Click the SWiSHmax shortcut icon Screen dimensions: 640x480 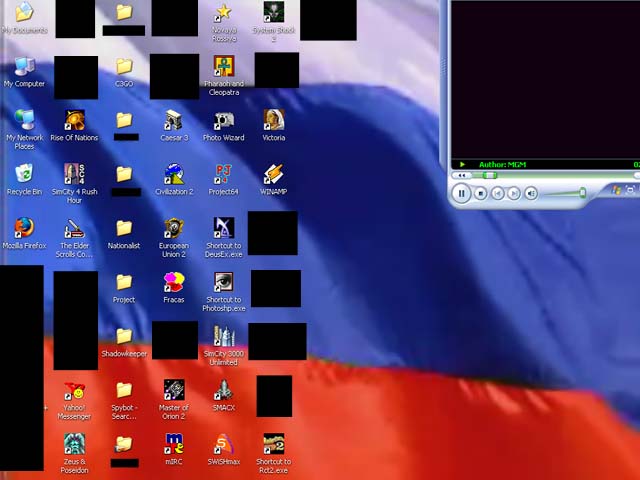pyautogui.click(x=224, y=444)
